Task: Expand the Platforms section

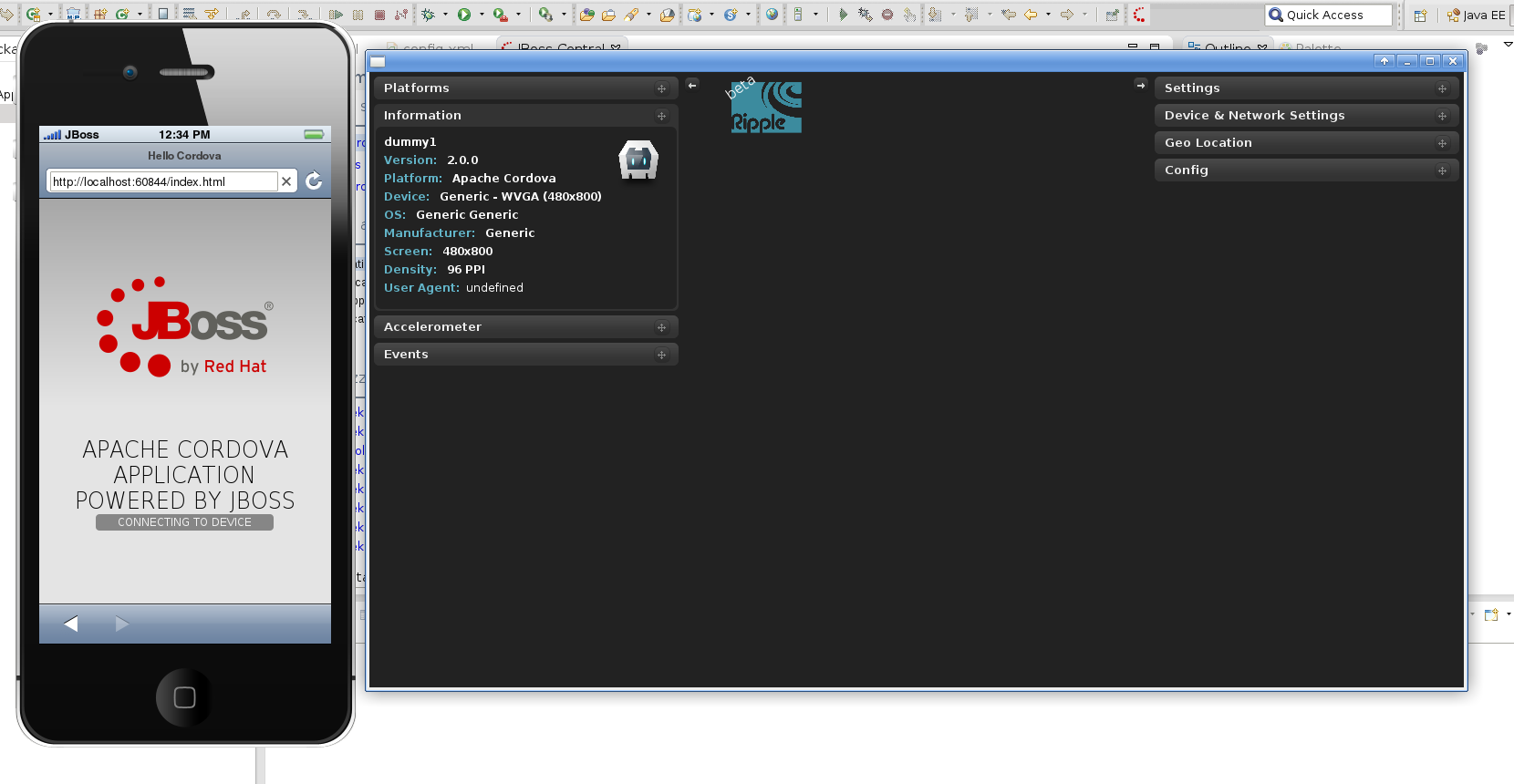Action: [525, 88]
